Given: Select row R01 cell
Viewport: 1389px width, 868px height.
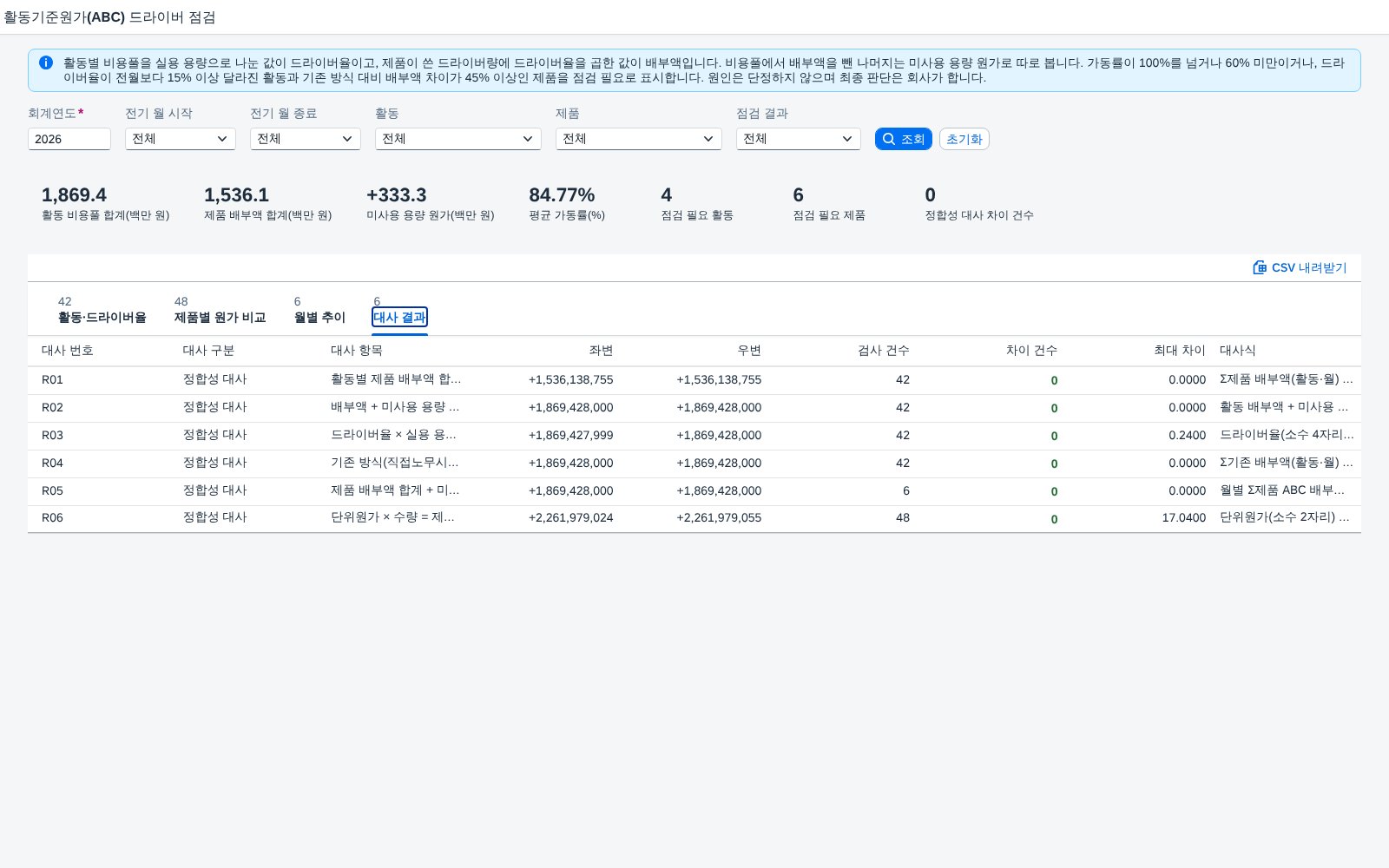Looking at the screenshot, I should coord(52,380).
